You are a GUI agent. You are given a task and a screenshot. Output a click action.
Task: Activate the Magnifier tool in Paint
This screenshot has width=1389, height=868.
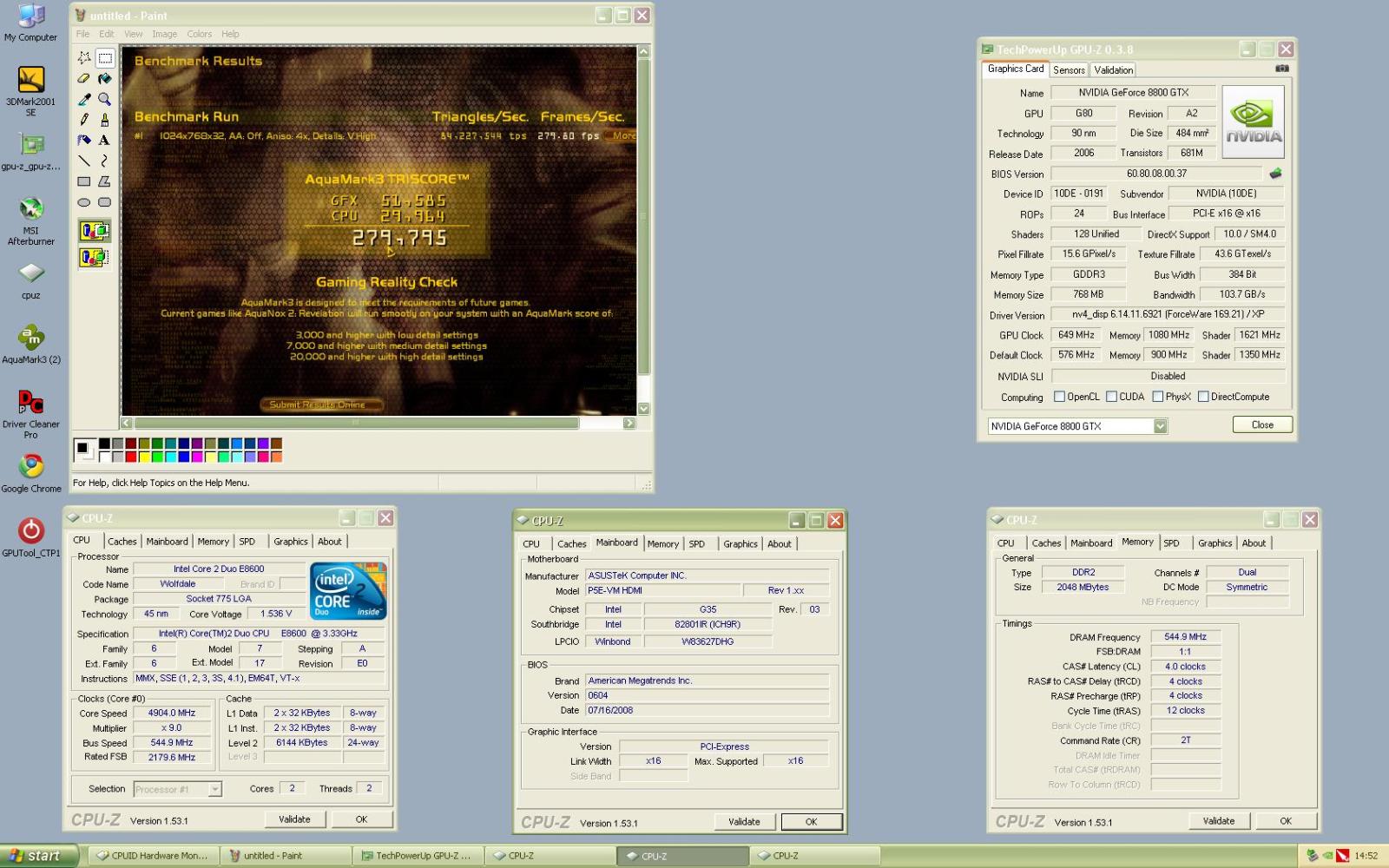105,100
